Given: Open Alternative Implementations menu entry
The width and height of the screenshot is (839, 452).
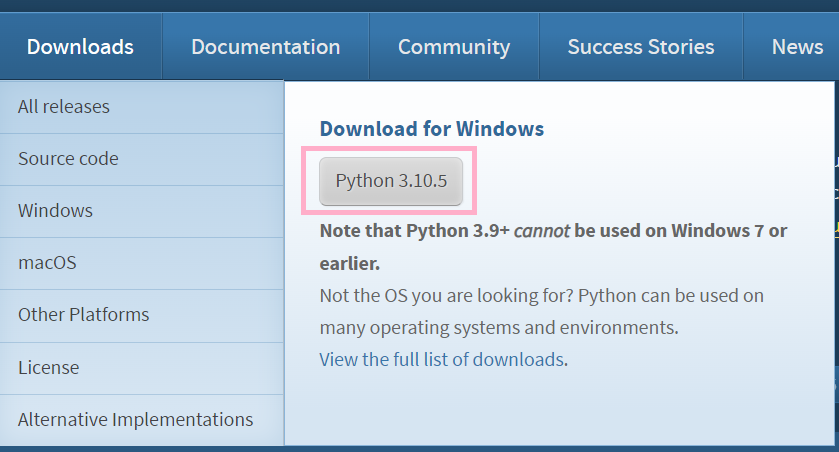Looking at the screenshot, I should [x=142, y=420].
